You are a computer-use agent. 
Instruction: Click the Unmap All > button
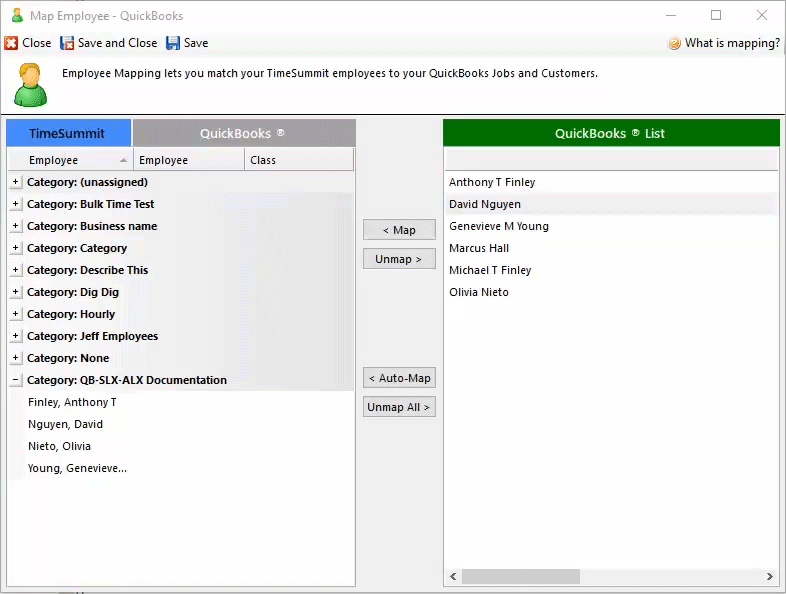pyautogui.click(x=399, y=407)
